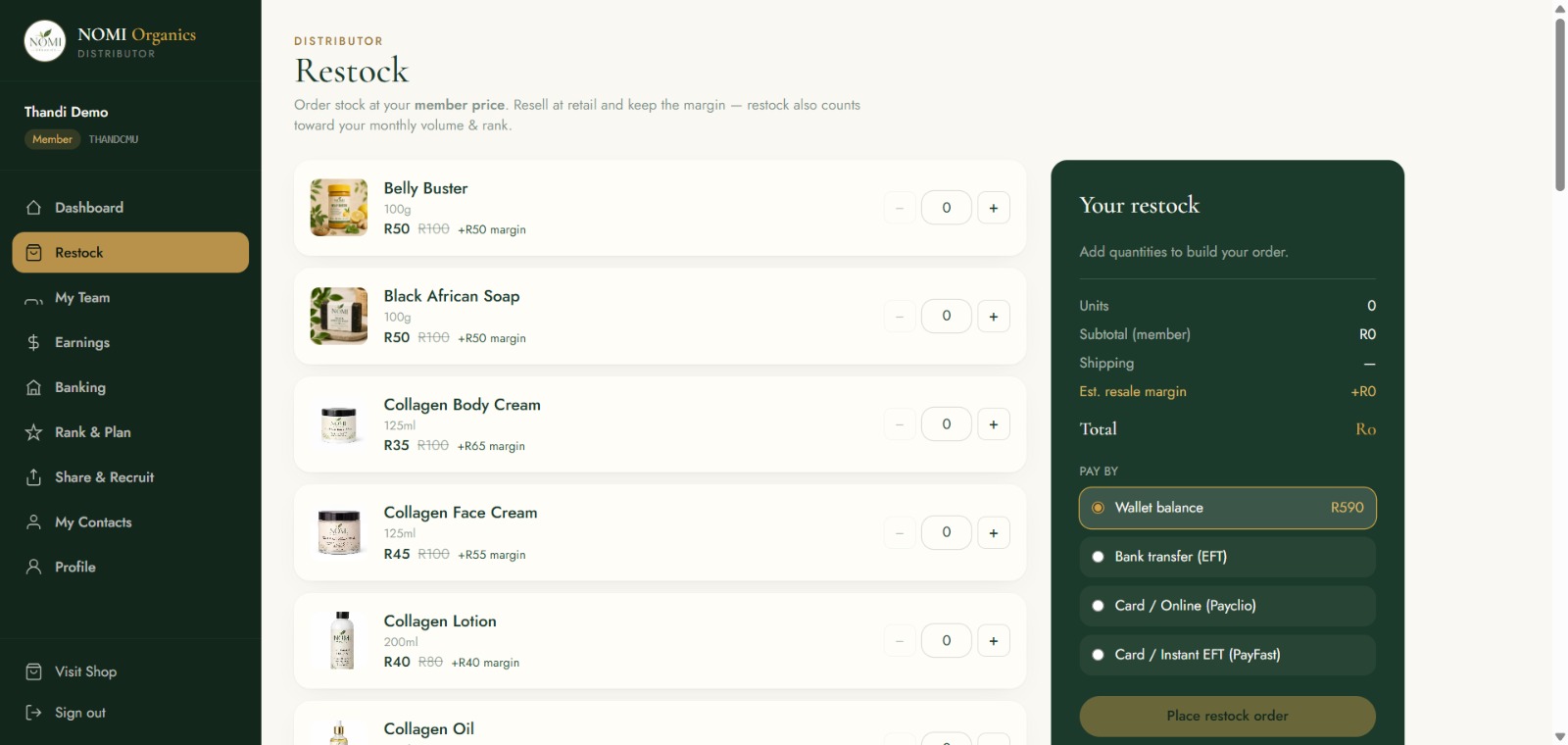Increase Collagen Body Cream quantity
The height and width of the screenshot is (745, 1568).
pos(994,424)
